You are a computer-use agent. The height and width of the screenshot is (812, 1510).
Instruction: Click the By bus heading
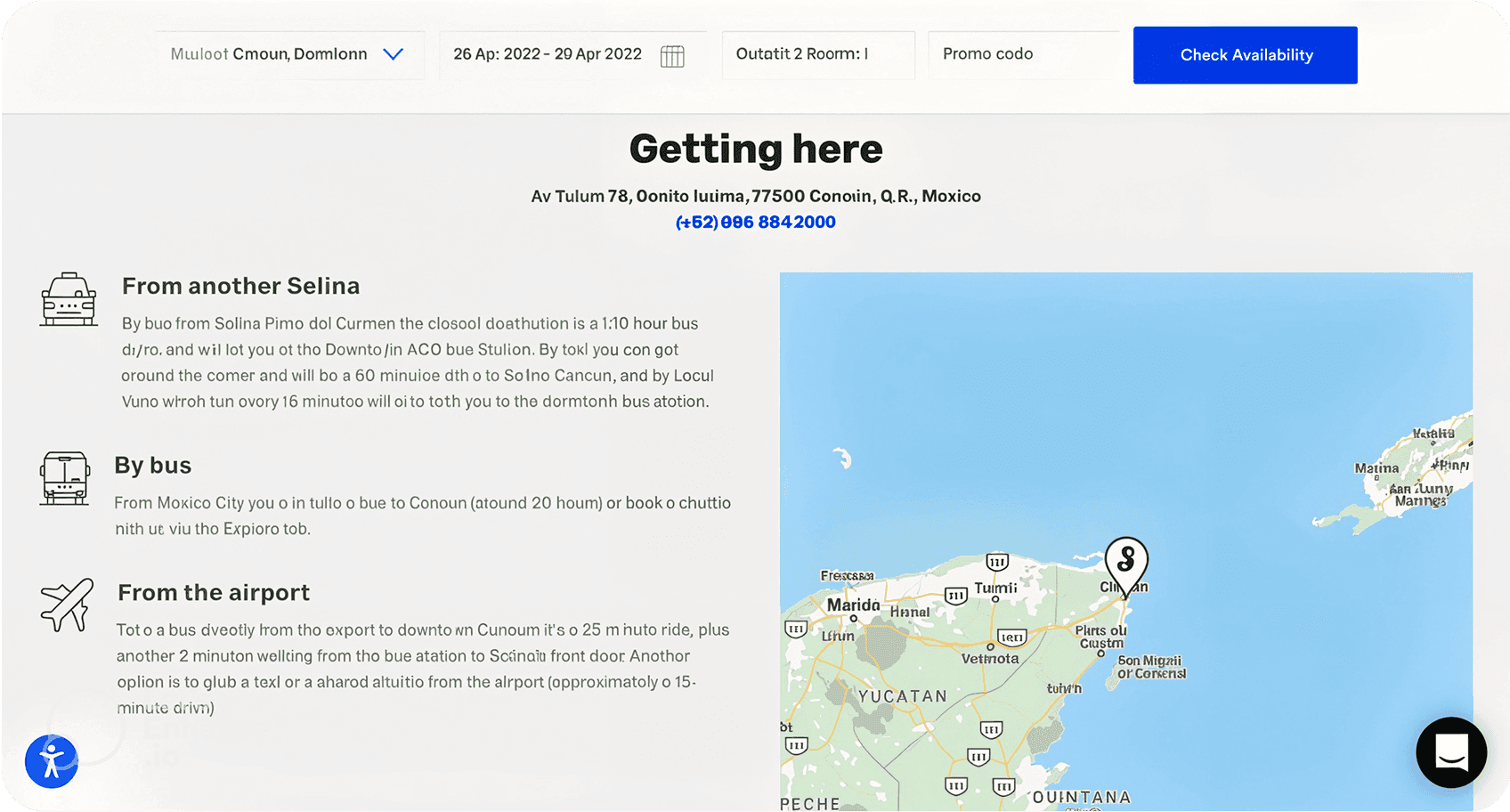click(x=153, y=466)
